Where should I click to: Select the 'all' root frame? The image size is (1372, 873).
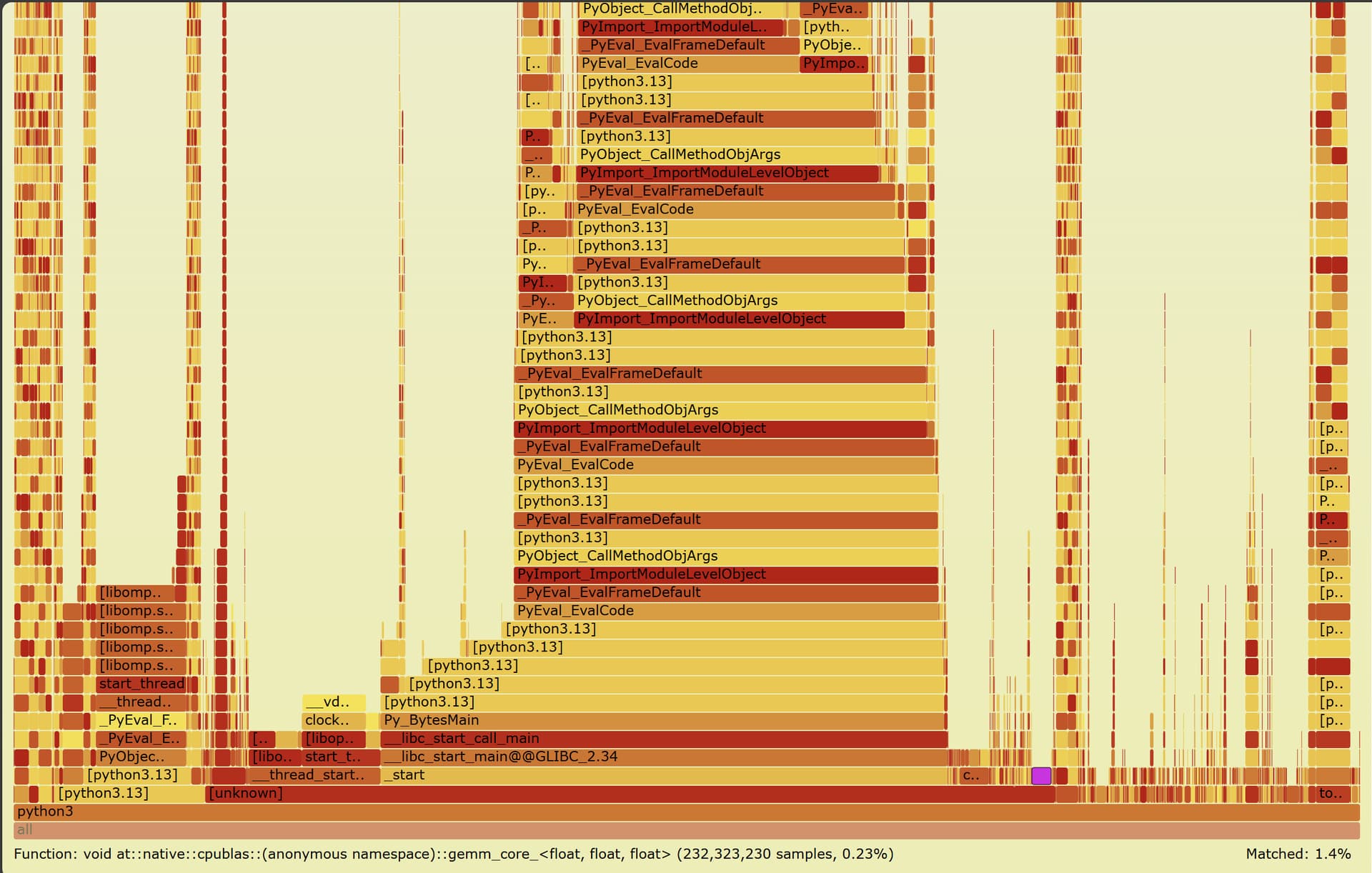click(686, 830)
